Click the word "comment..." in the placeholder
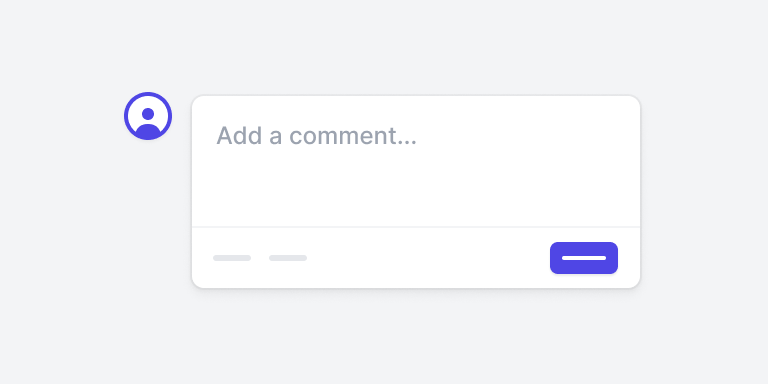 (x=353, y=136)
